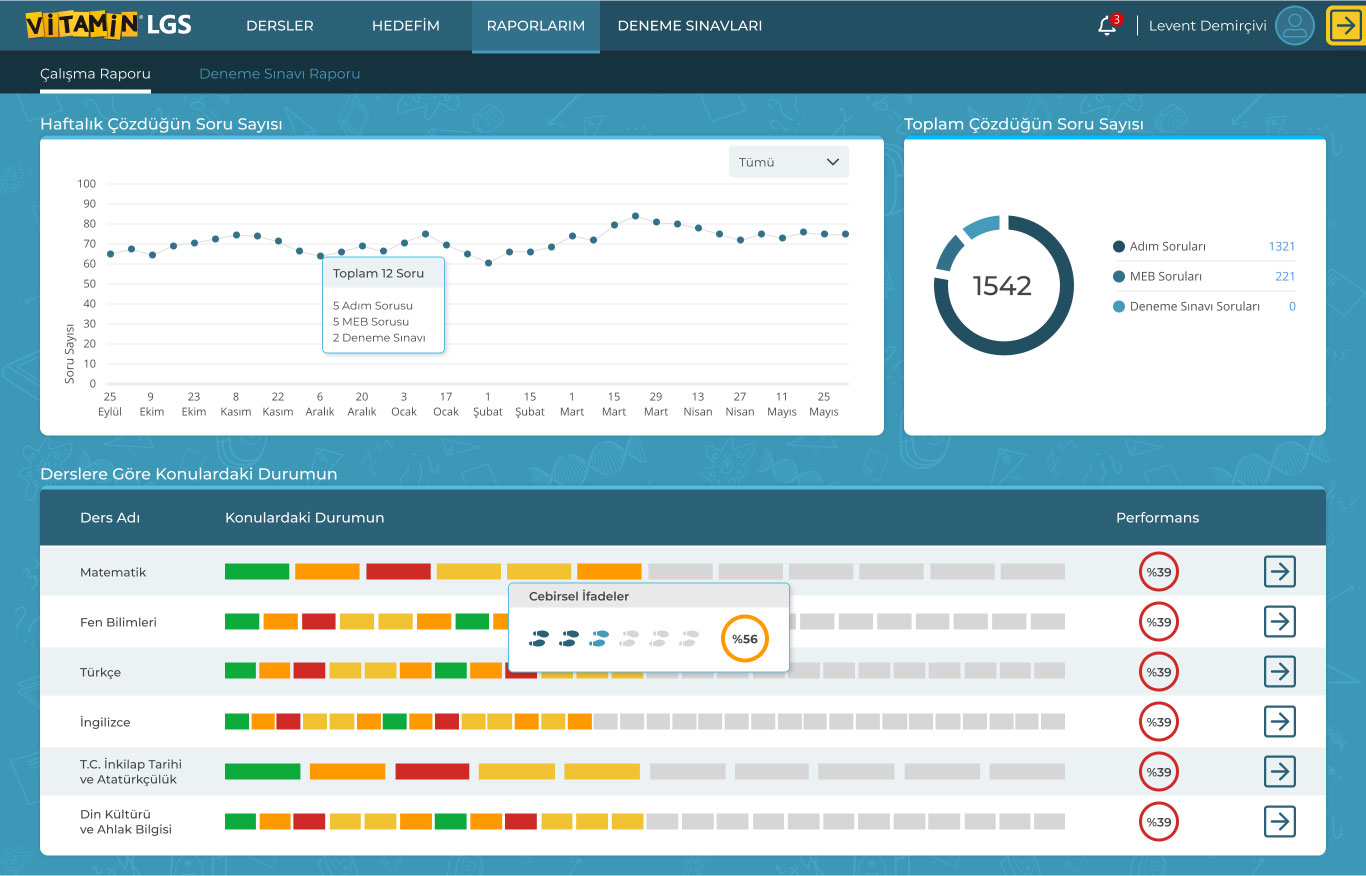1366x876 pixels.
Task: Click 'T.C. İnkılap Tarihi ve Atatürkçülük' label
Action: tap(131, 772)
